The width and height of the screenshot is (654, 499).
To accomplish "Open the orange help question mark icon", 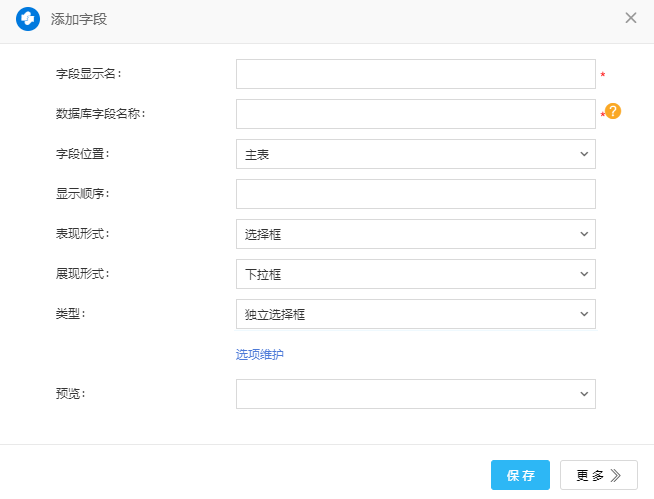I will click(x=613, y=112).
